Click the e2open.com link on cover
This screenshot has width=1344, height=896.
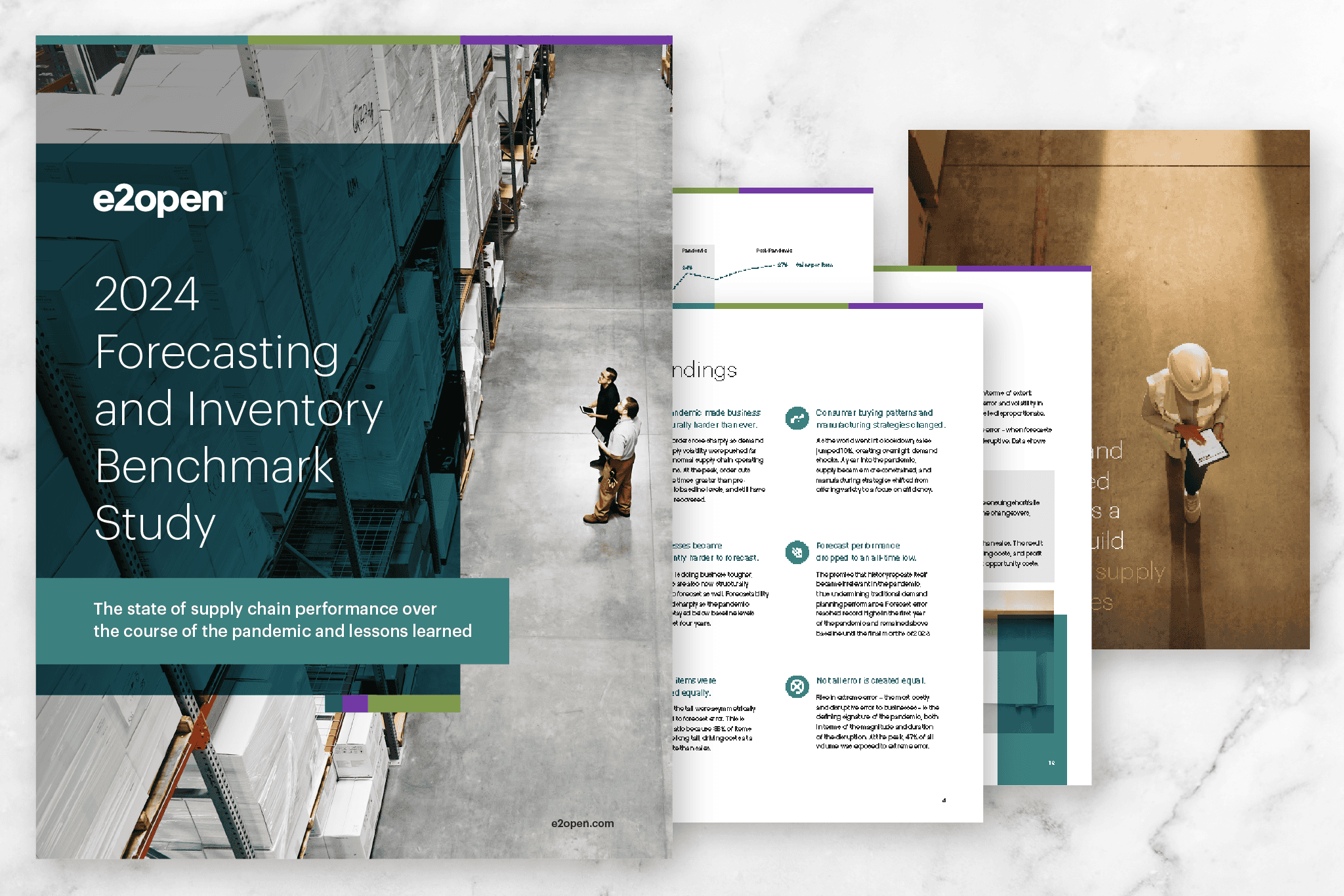[x=582, y=823]
